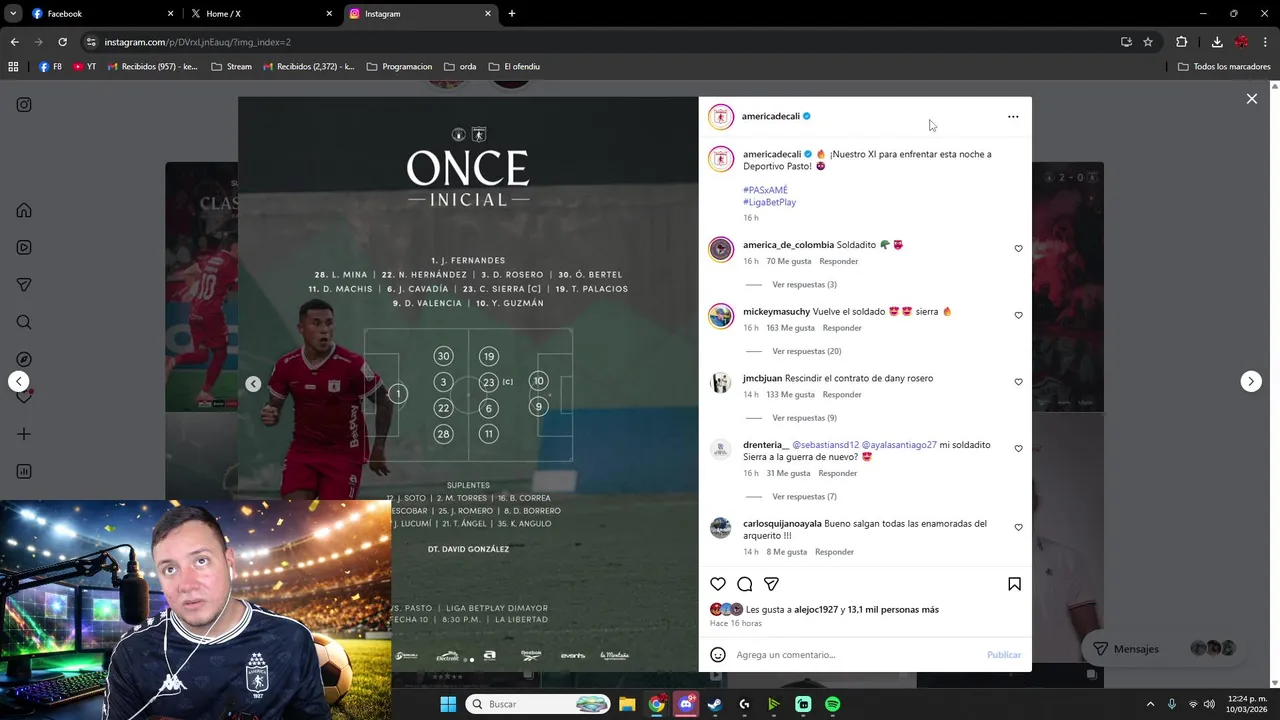
Task: Open dashboard chart icon in sidebar
Action: (24, 471)
